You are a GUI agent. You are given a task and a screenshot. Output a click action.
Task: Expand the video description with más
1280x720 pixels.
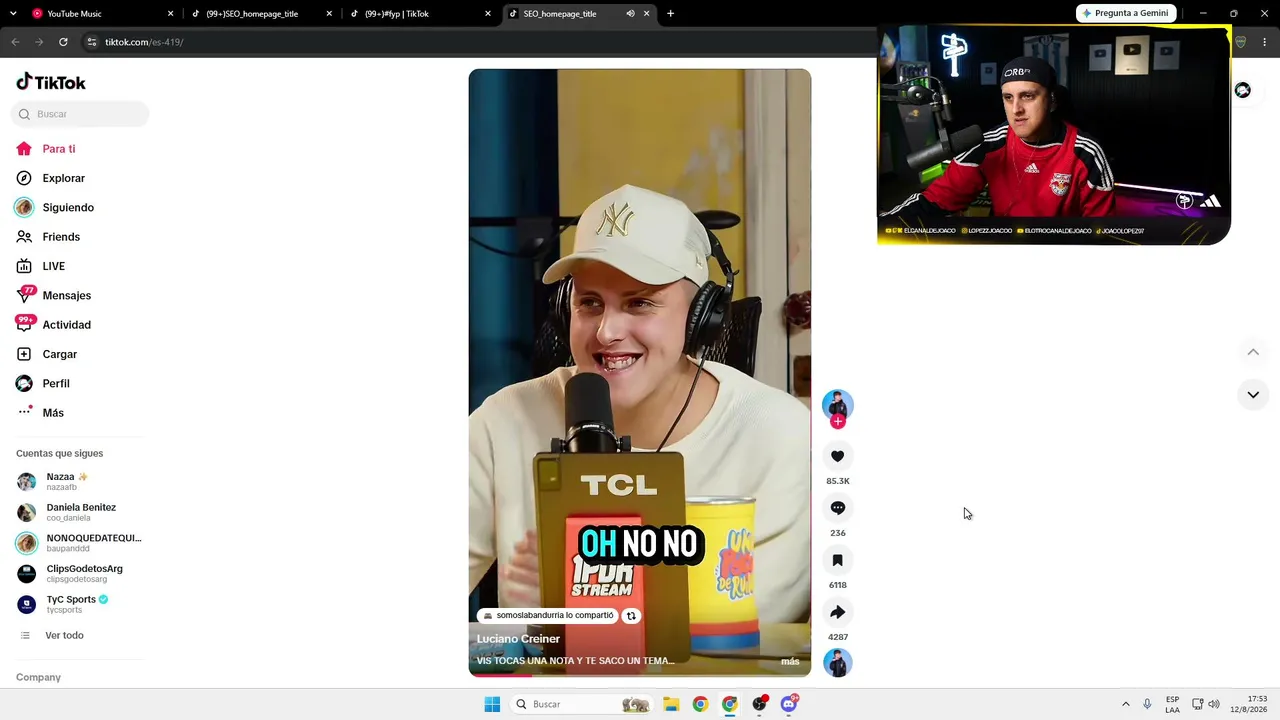(x=790, y=661)
